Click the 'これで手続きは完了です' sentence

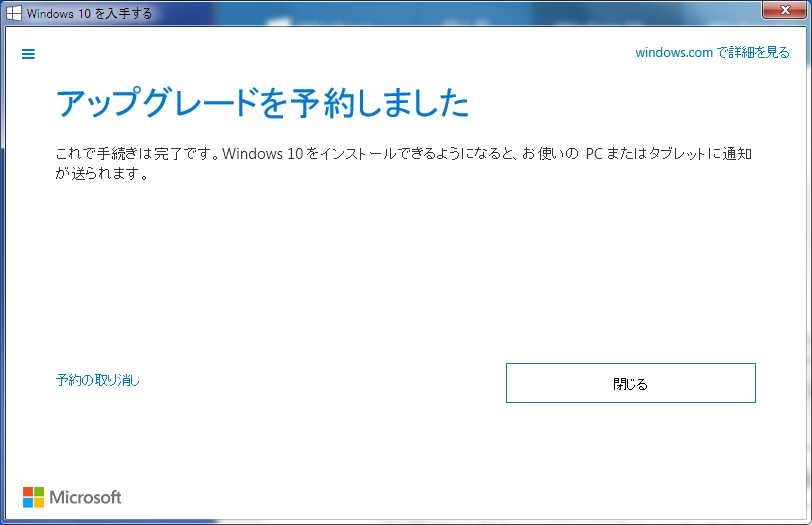[x=135, y=154]
